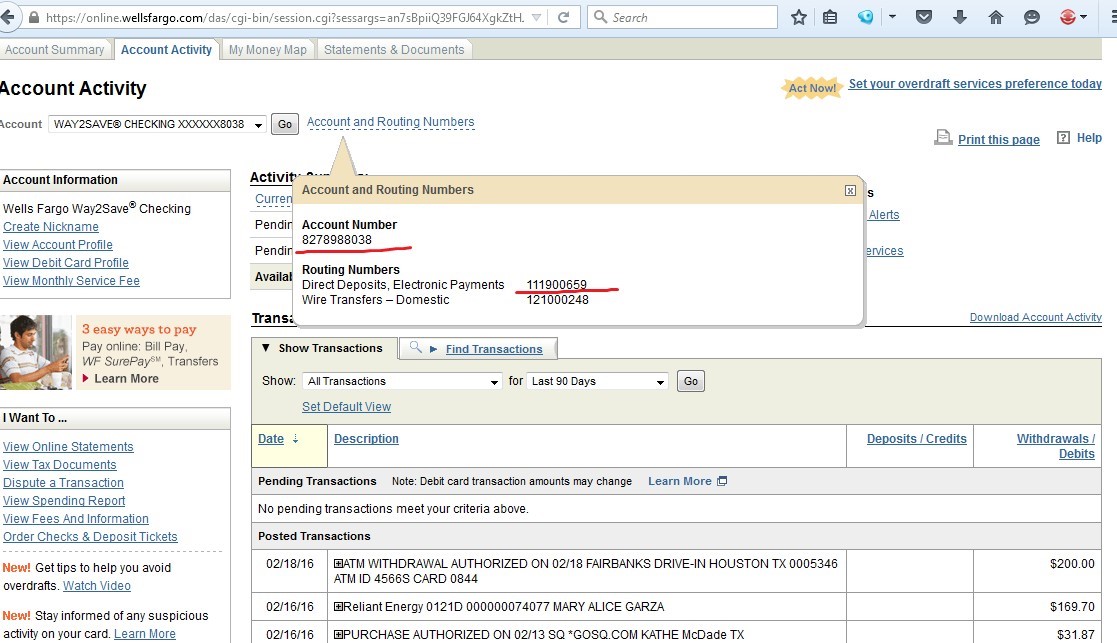Go to browser home icon

coord(995,17)
